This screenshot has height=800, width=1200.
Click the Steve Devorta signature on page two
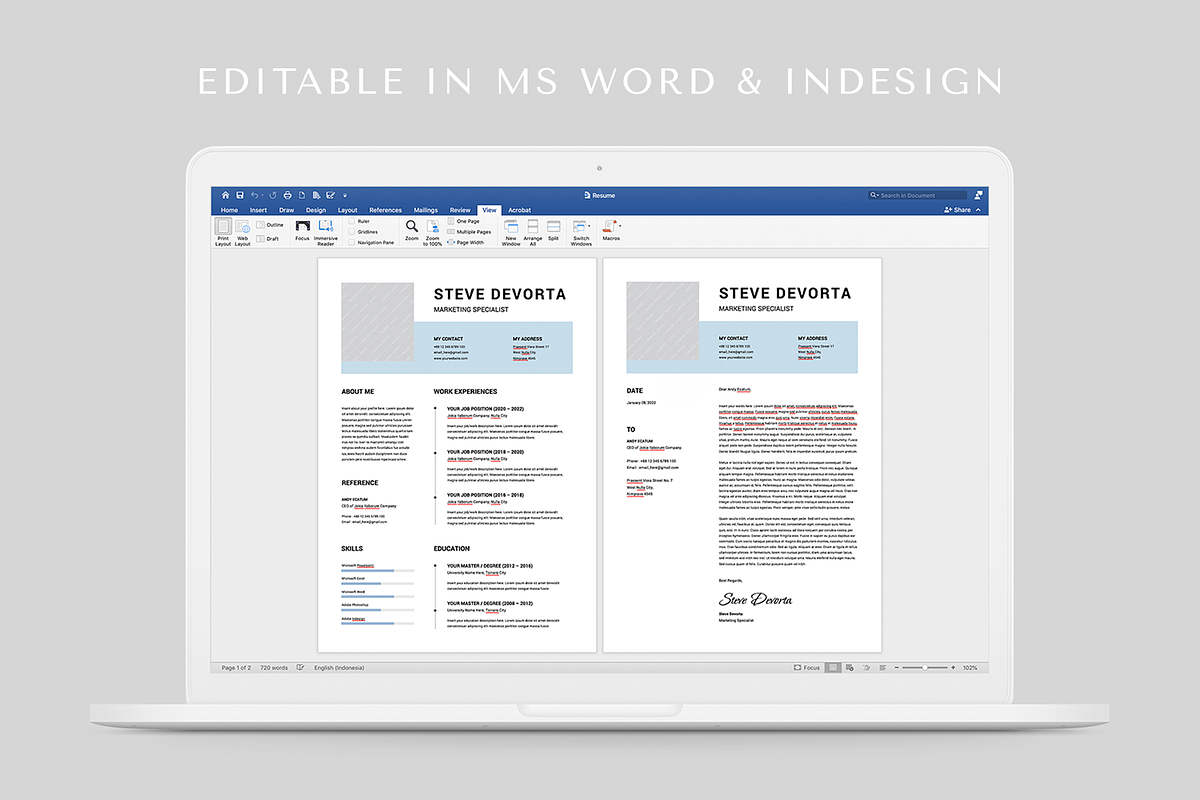756,599
